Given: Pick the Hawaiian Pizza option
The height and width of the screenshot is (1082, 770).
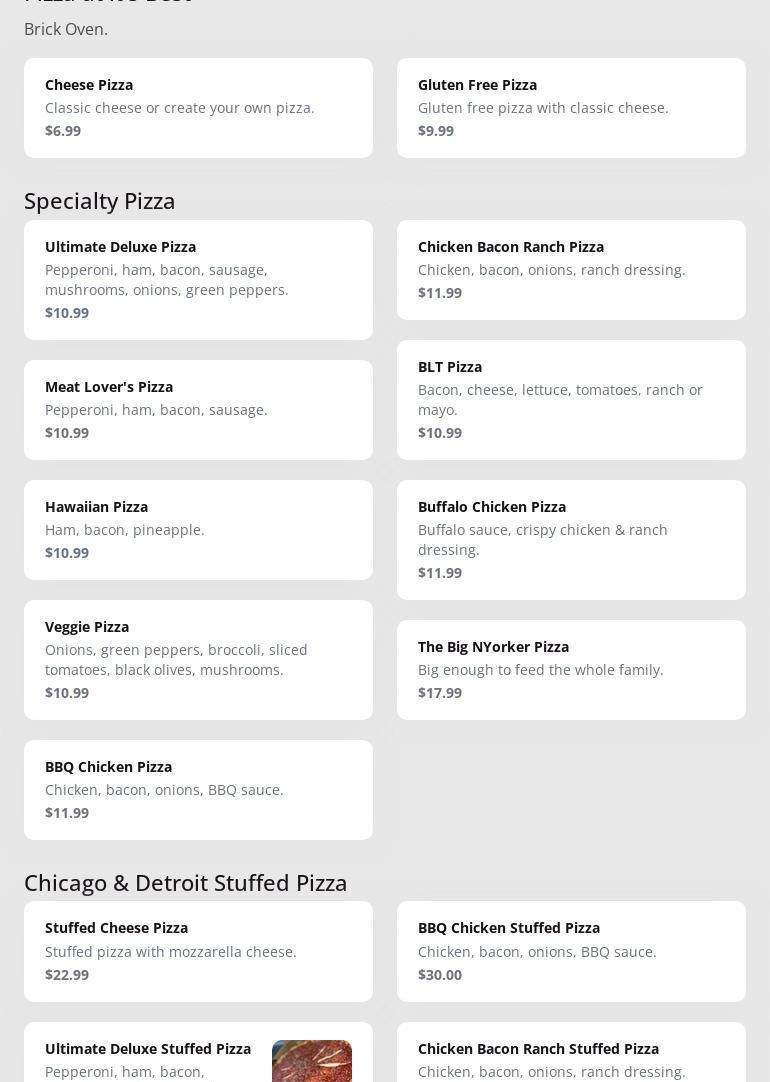Looking at the screenshot, I should (x=198, y=529).
